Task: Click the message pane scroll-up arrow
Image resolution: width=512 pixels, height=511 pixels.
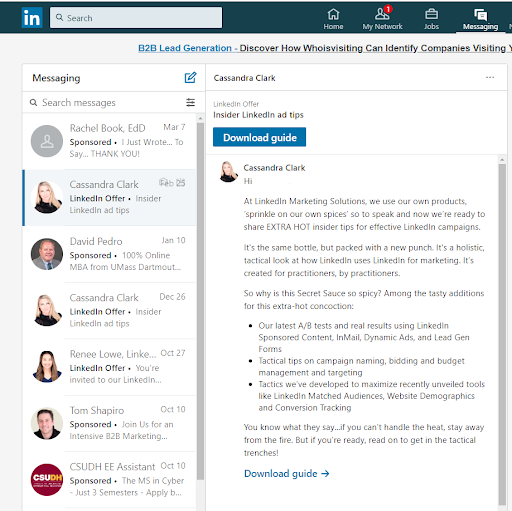Action: click(x=502, y=160)
